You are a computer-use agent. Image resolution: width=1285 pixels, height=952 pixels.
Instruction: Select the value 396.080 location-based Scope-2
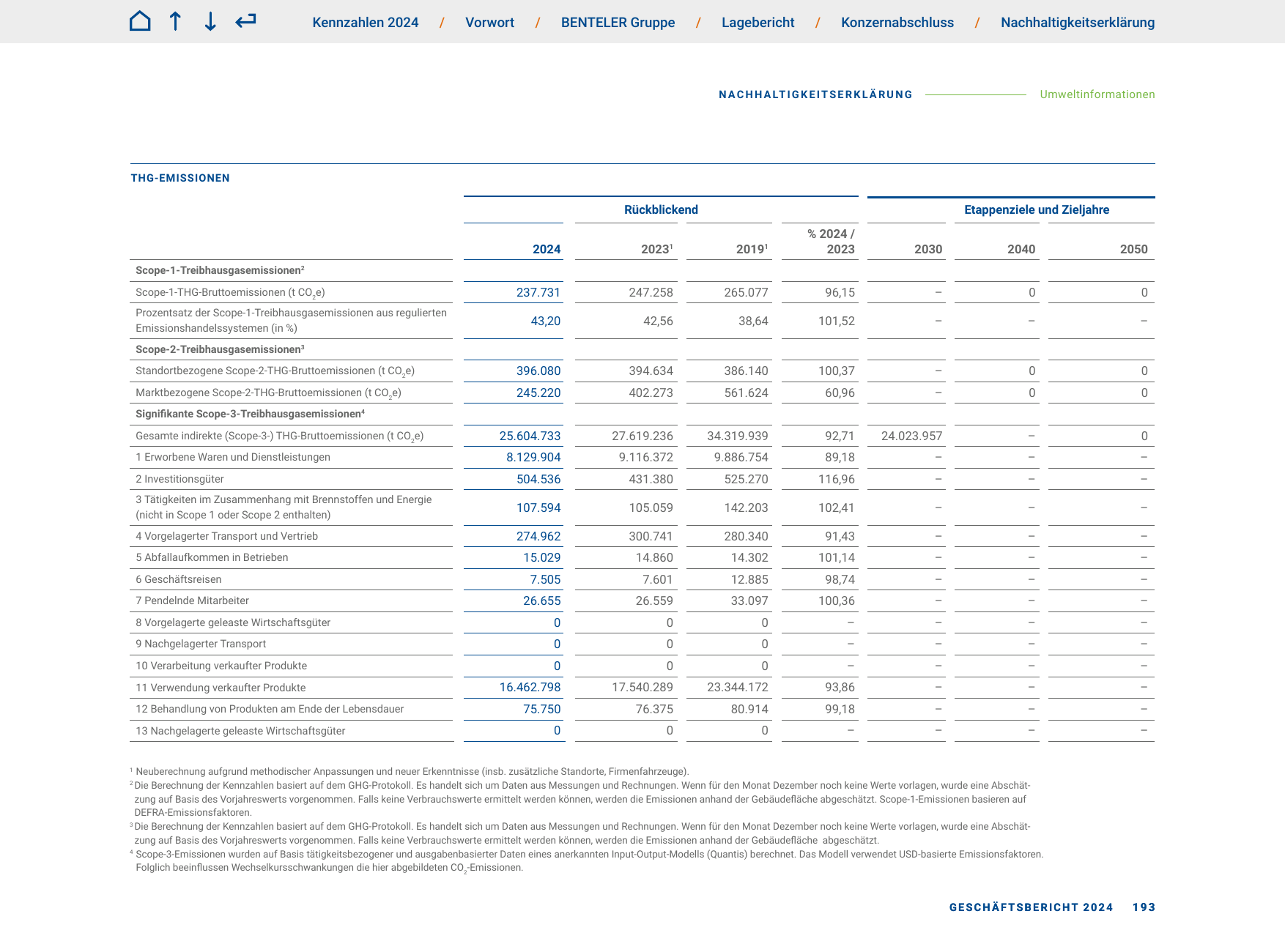tap(538, 371)
